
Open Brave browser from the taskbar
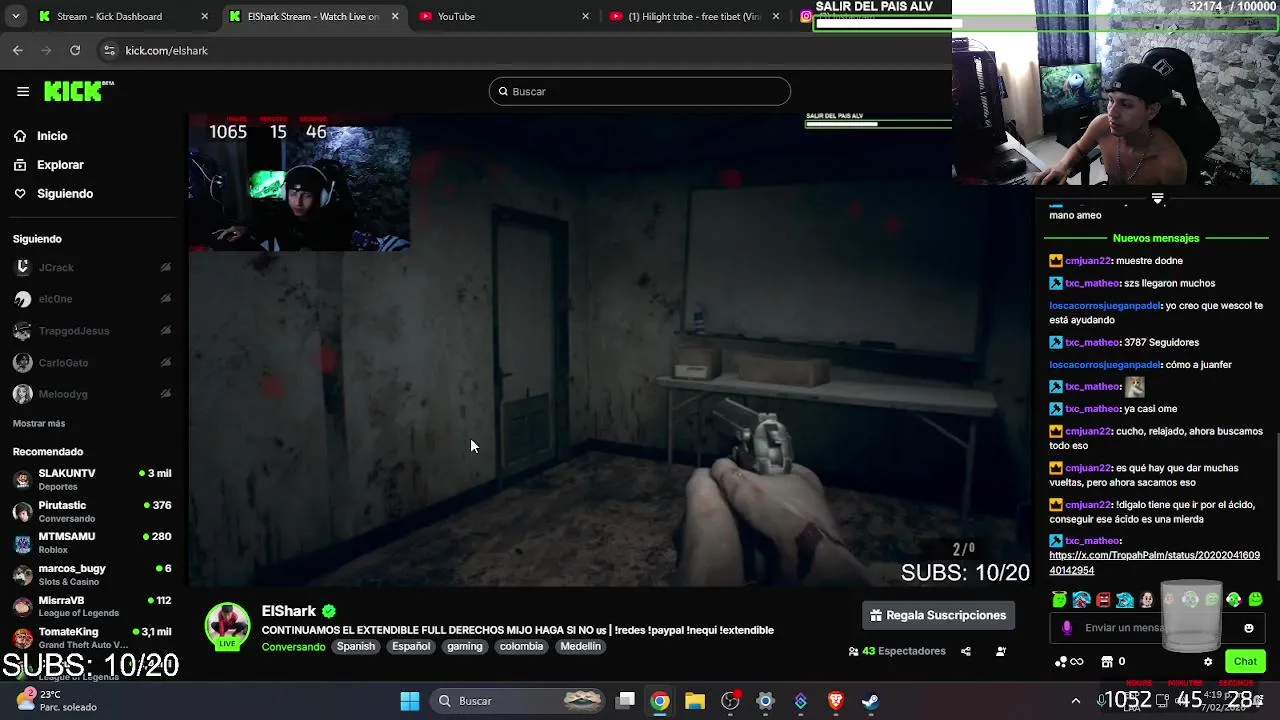click(836, 701)
